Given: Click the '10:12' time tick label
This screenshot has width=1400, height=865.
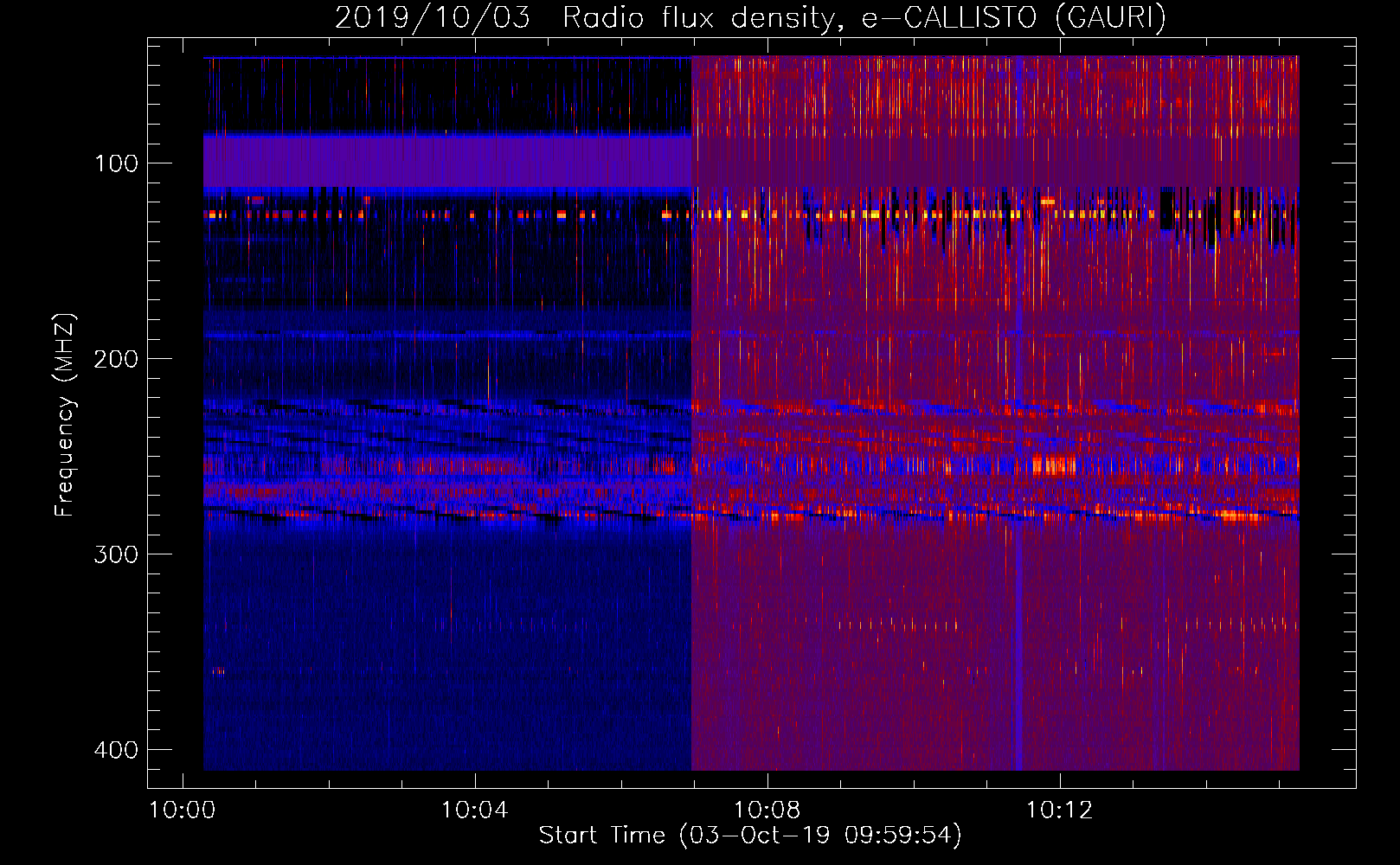Looking at the screenshot, I should click(1060, 811).
